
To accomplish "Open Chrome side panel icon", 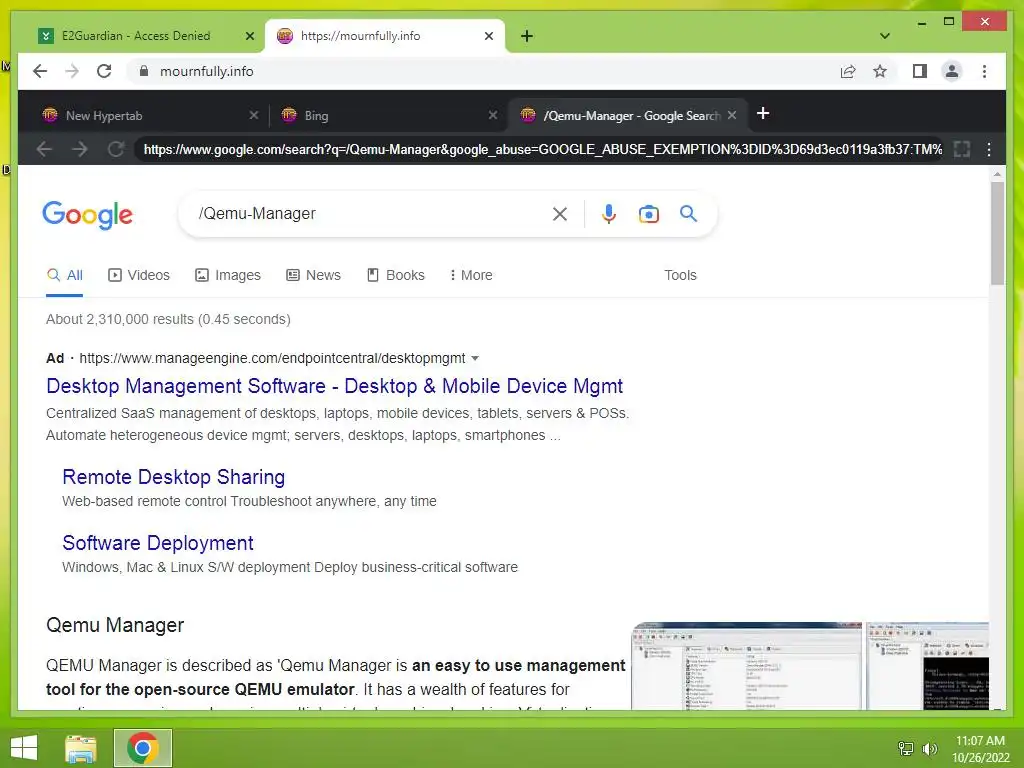I will [920, 71].
